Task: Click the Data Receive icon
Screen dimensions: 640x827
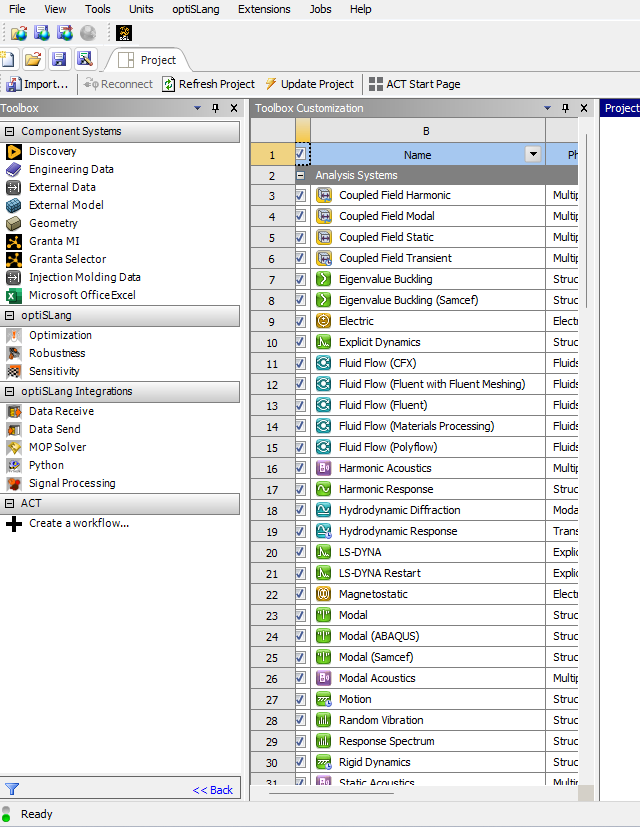Action: (x=14, y=411)
